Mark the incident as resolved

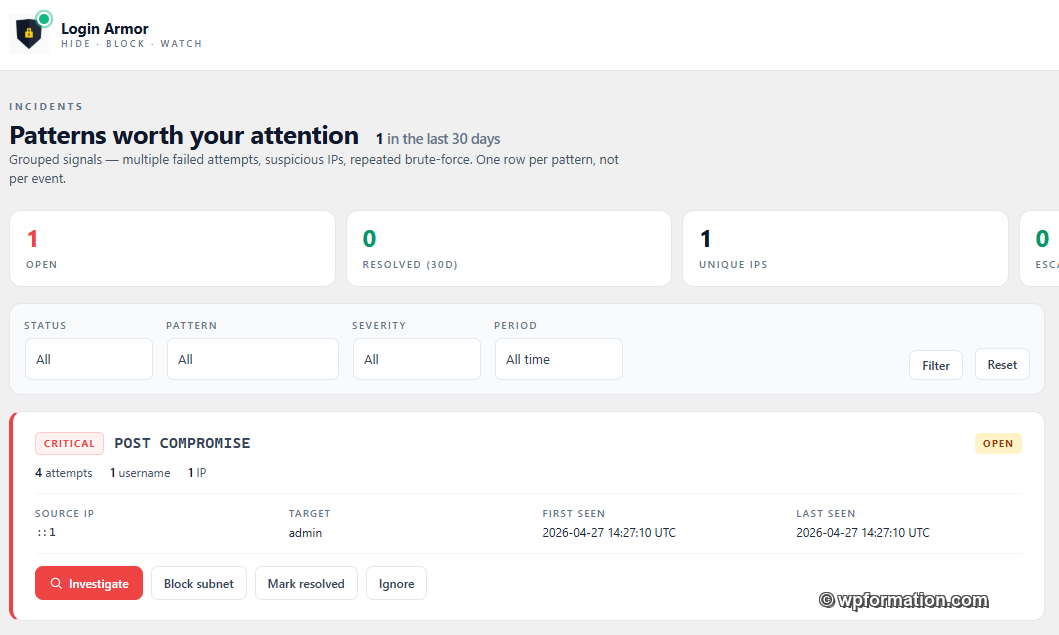click(306, 583)
